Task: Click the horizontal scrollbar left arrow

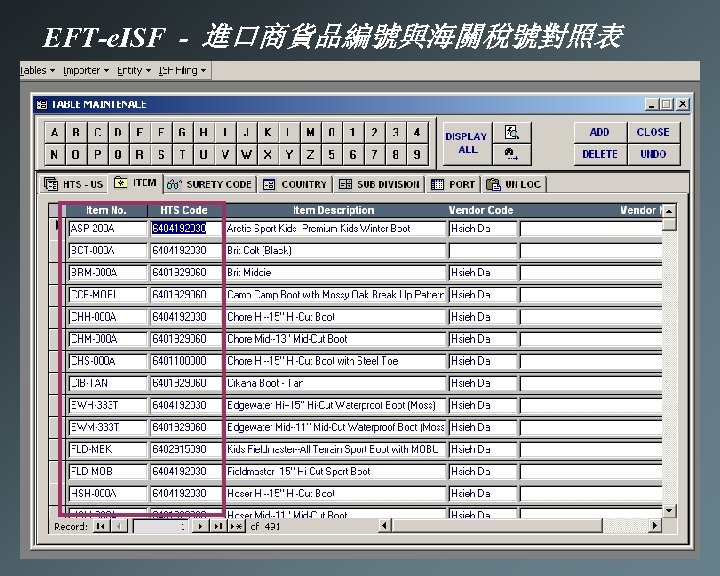Action: point(384,525)
